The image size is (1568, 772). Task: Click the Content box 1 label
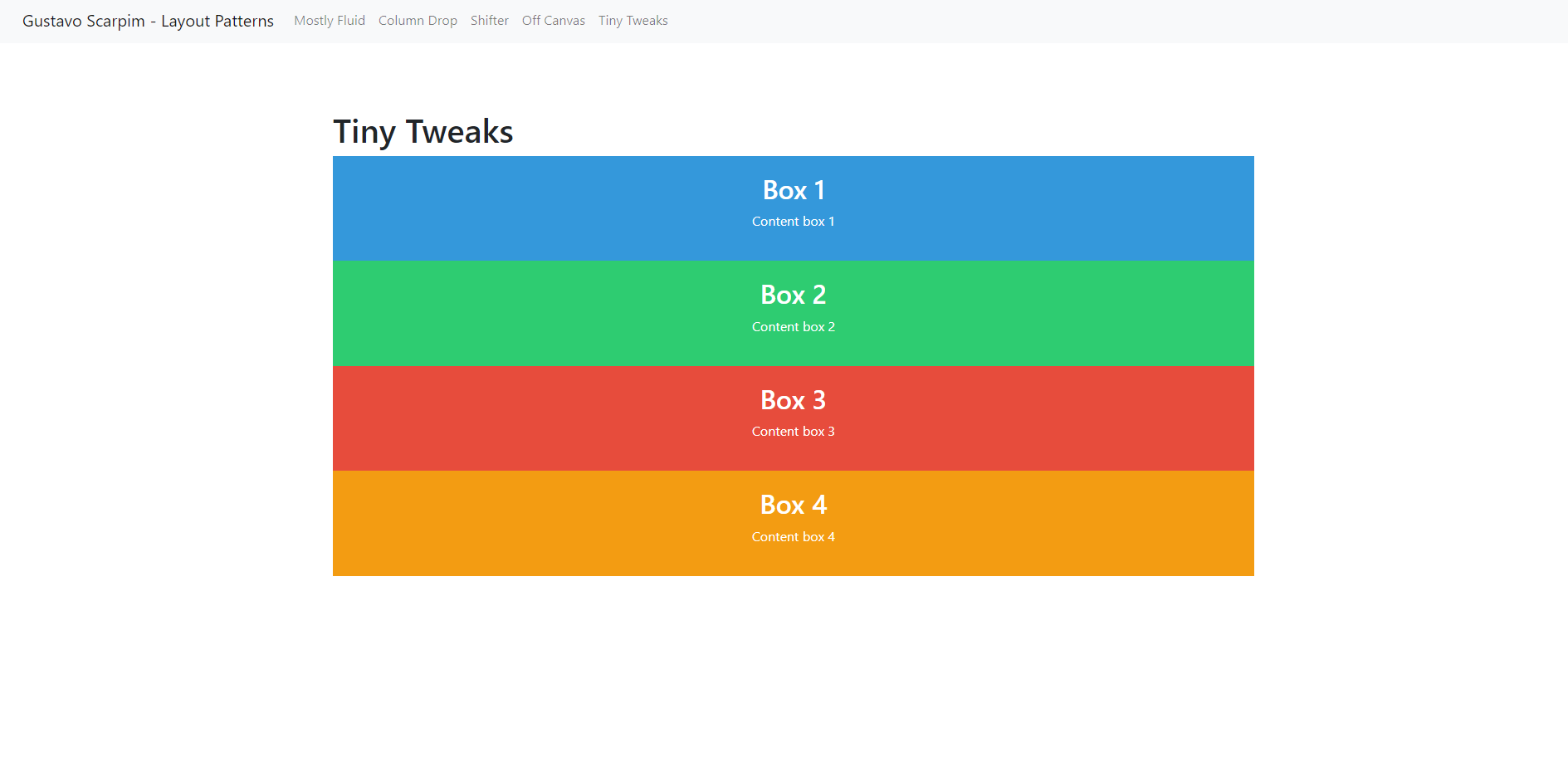[793, 221]
